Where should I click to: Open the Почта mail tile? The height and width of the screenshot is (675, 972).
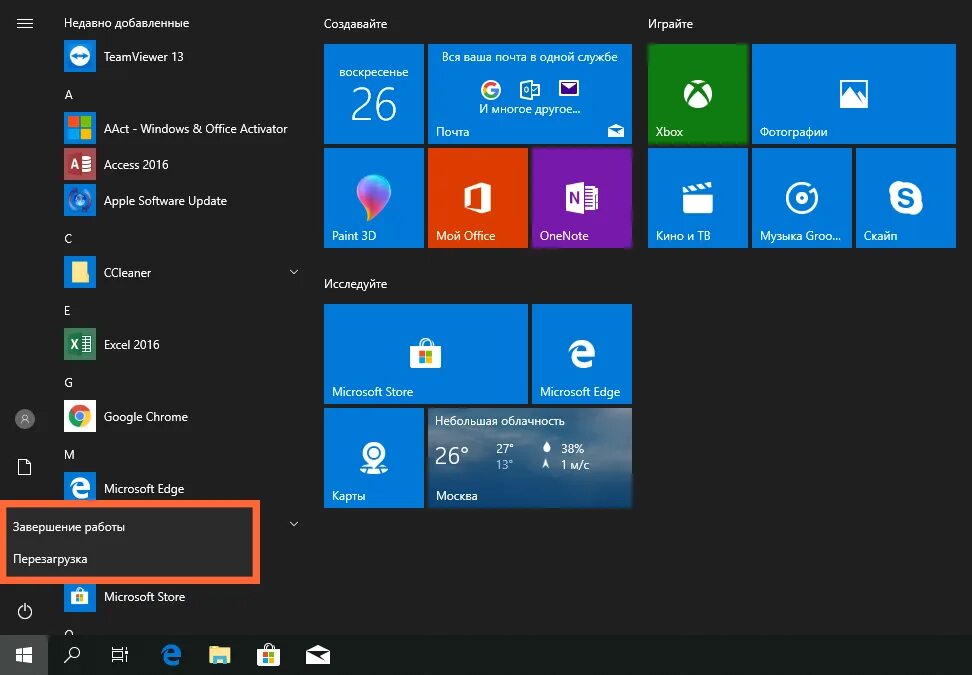coord(530,94)
